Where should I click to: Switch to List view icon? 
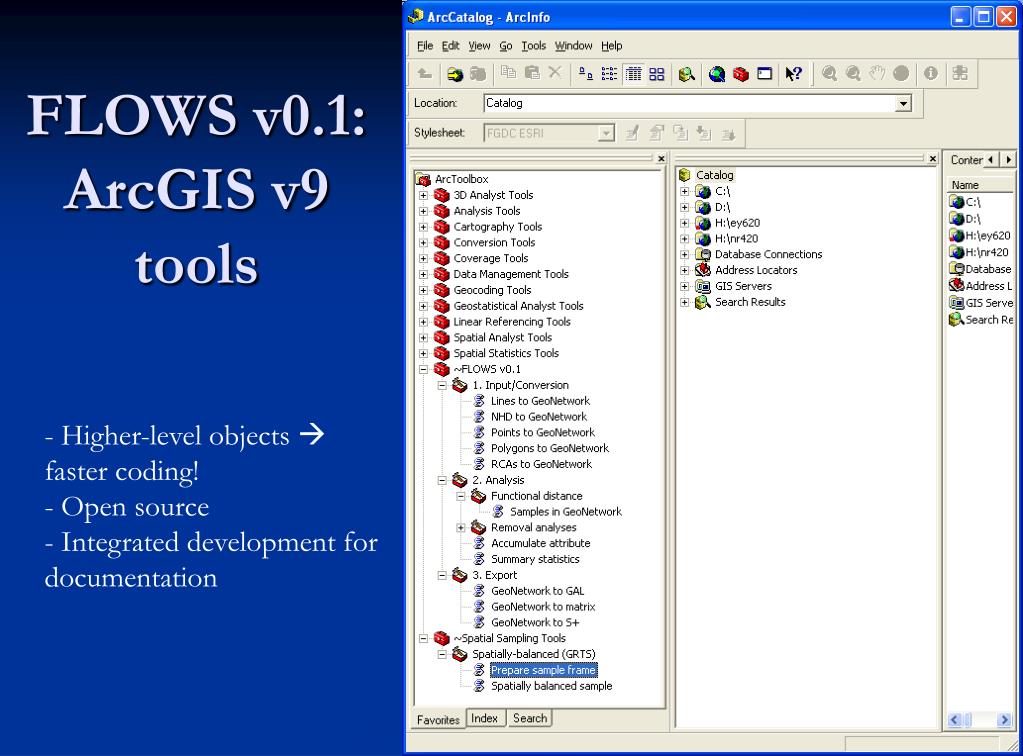609,74
